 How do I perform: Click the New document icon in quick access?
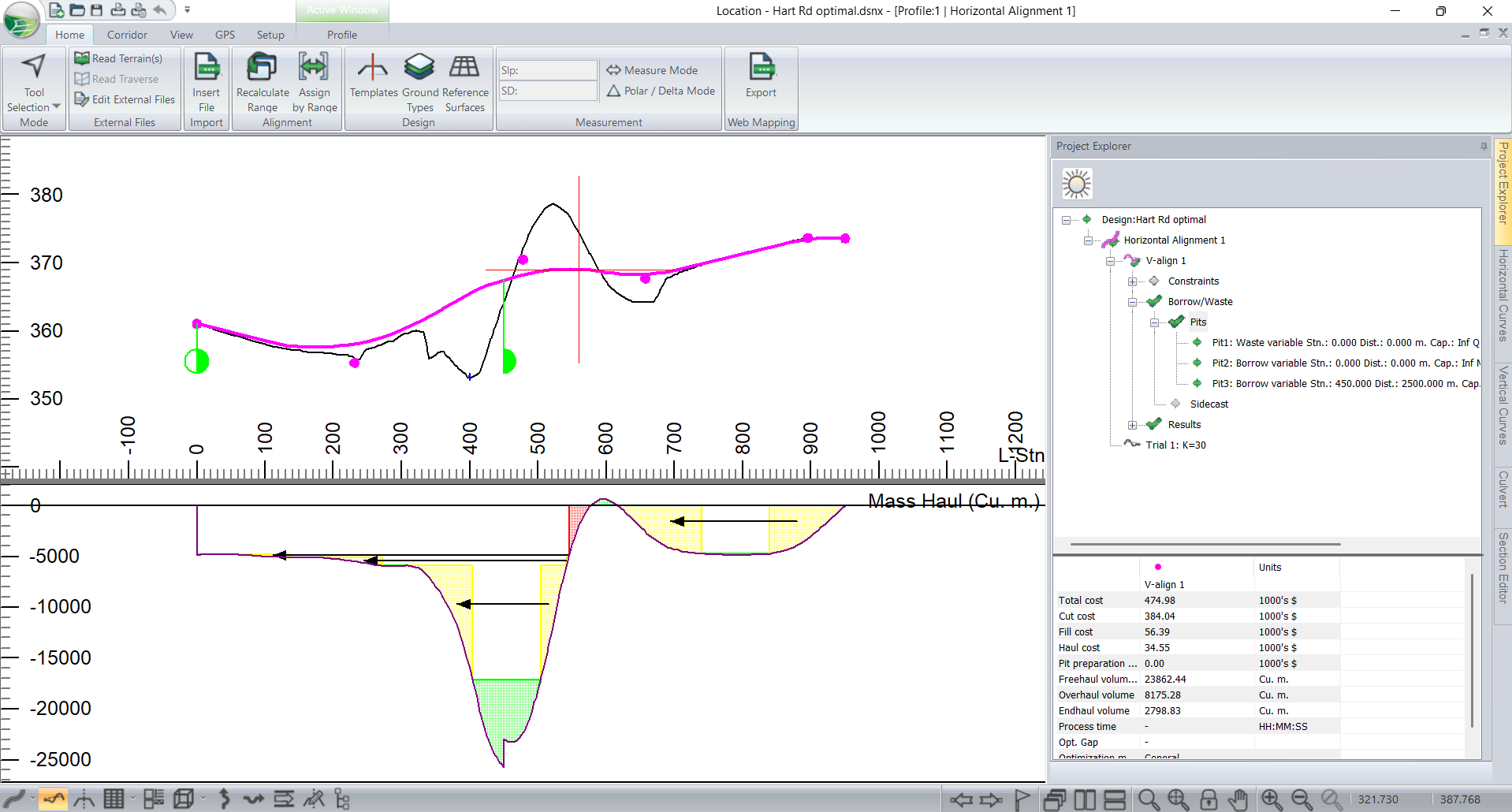coord(56,10)
